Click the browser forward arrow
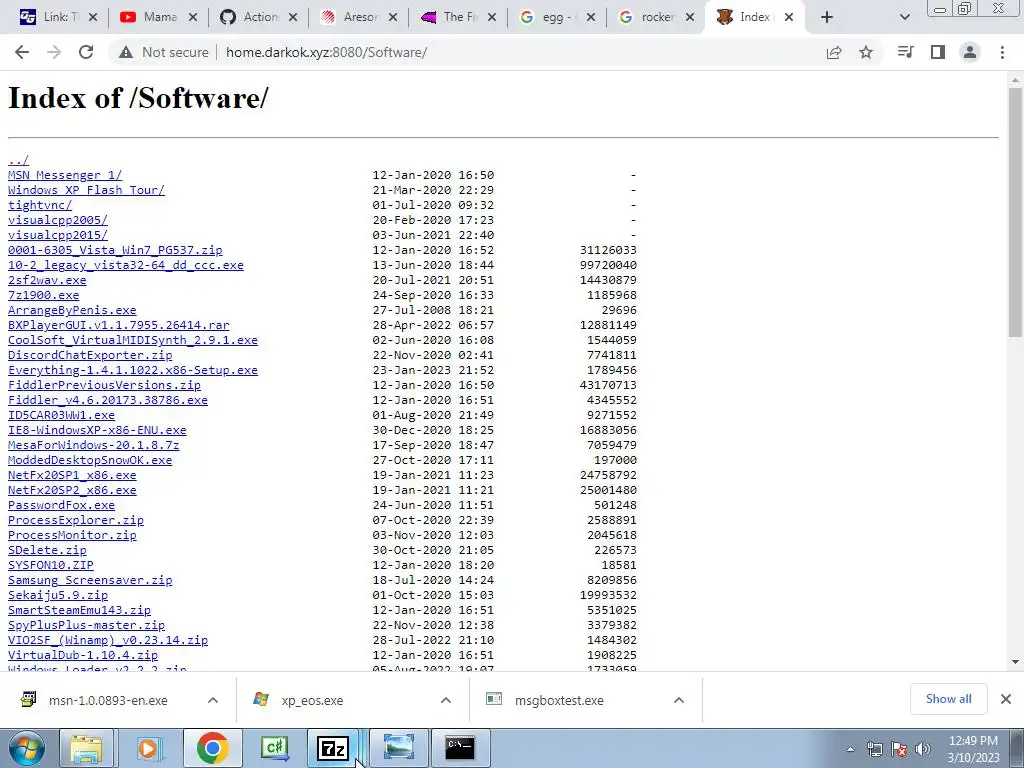The width and height of the screenshot is (1024, 768). point(54,52)
